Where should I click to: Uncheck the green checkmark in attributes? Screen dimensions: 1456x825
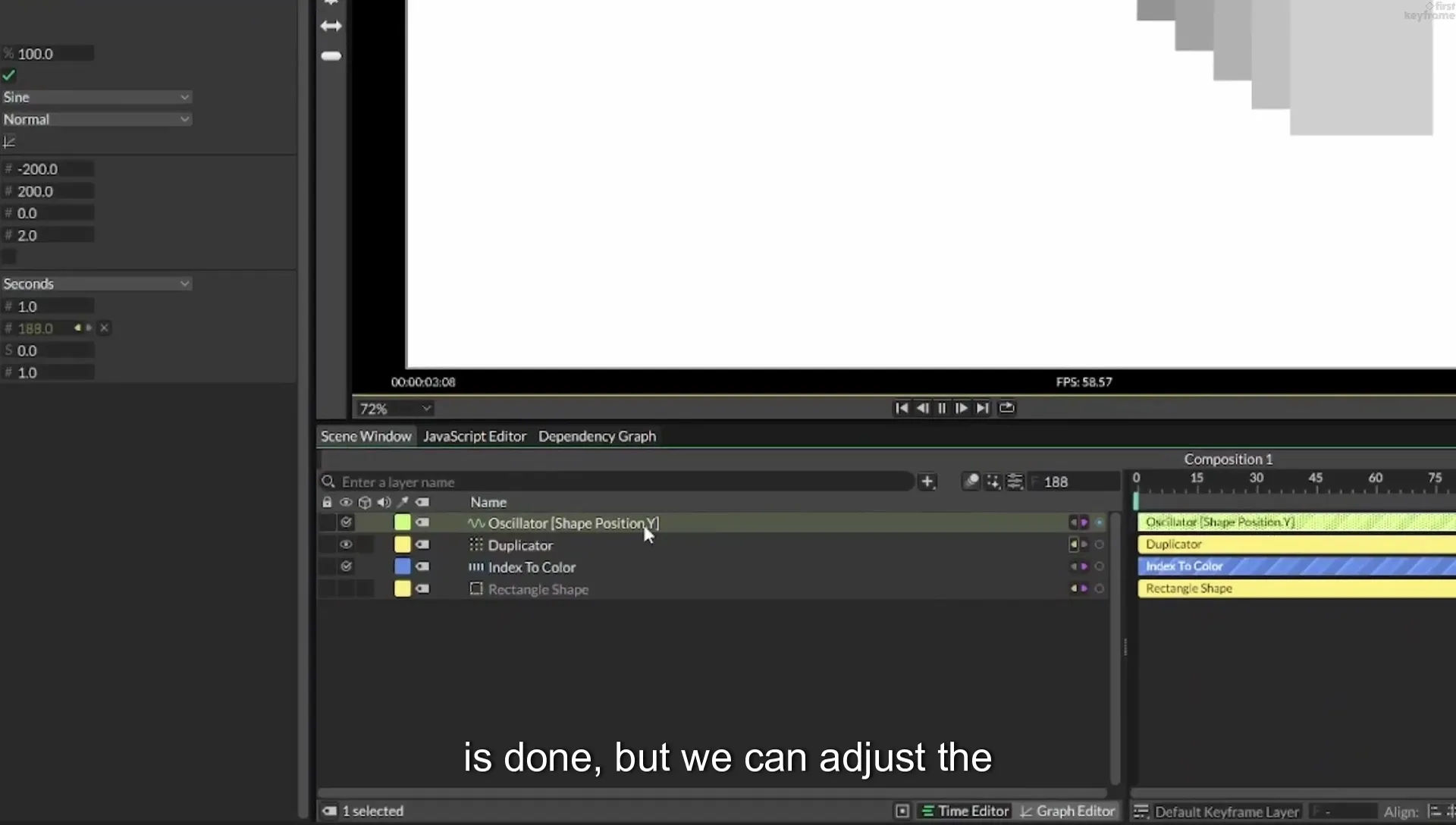click(x=9, y=76)
